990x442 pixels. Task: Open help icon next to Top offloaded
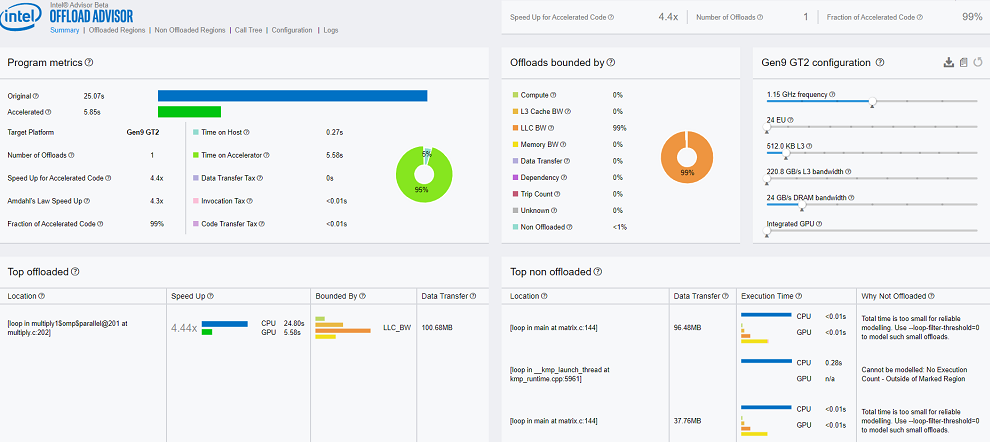pos(76,271)
